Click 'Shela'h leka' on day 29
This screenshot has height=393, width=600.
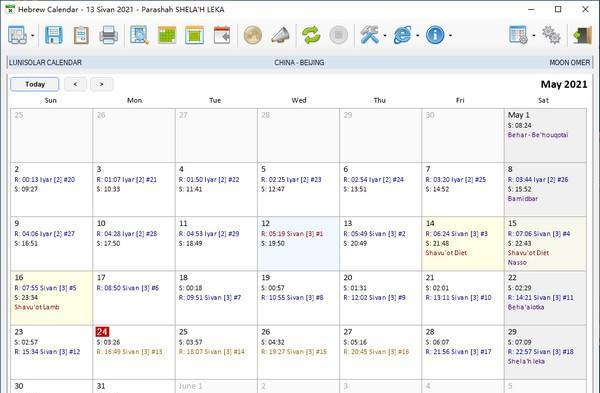point(526,361)
